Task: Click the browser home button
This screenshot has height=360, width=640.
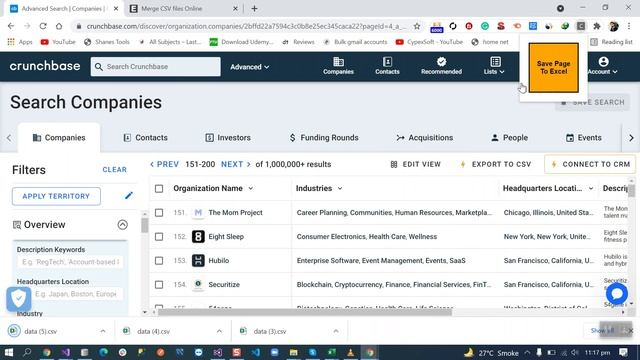Action: (x=59, y=26)
